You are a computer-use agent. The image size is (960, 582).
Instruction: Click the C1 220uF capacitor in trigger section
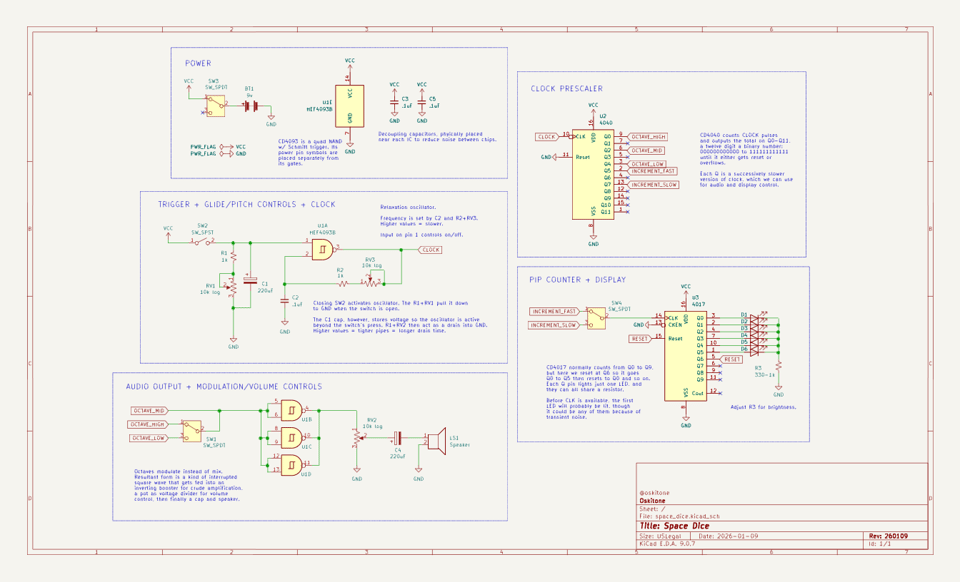(249, 281)
